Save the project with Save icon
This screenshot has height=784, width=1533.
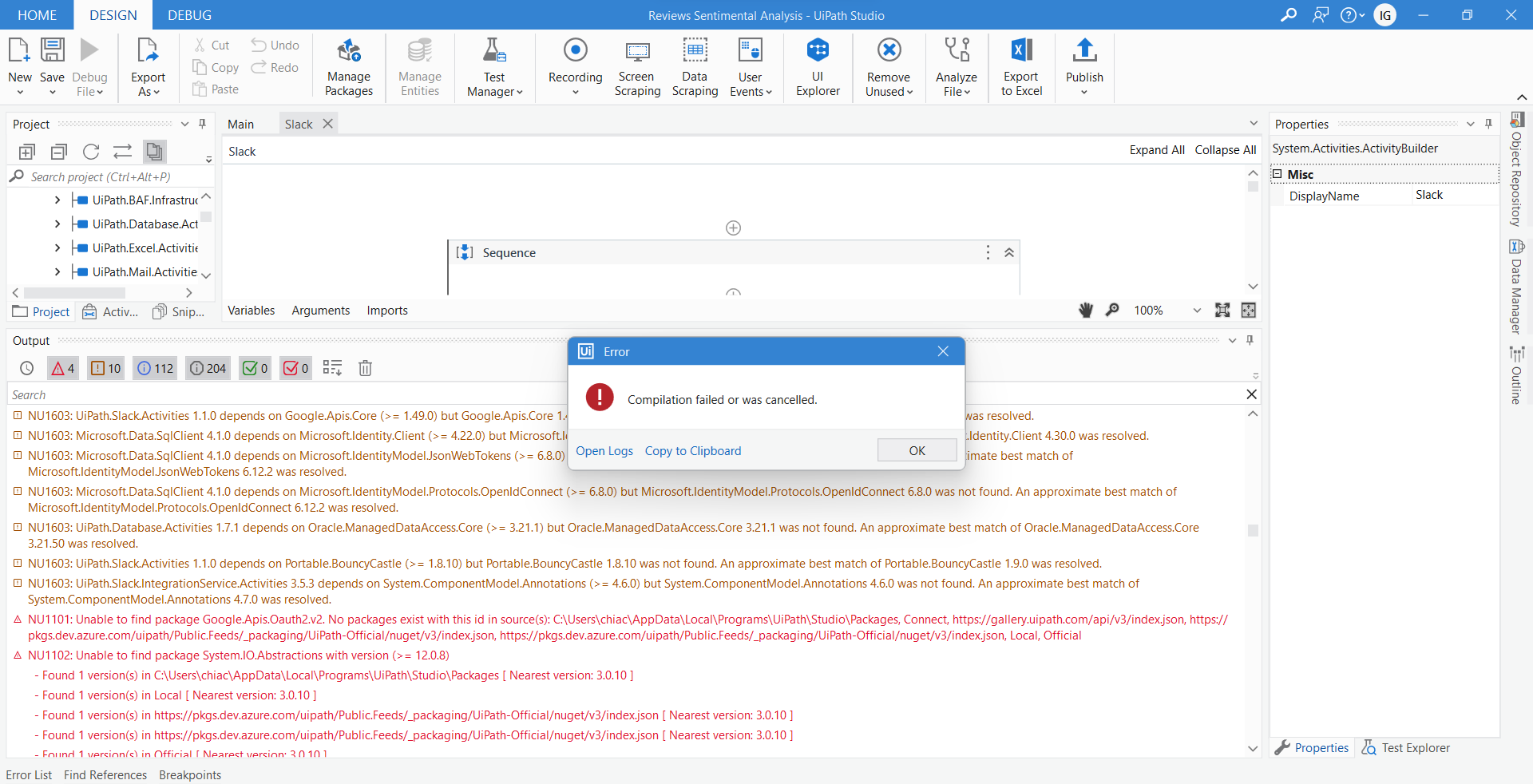tap(52, 51)
